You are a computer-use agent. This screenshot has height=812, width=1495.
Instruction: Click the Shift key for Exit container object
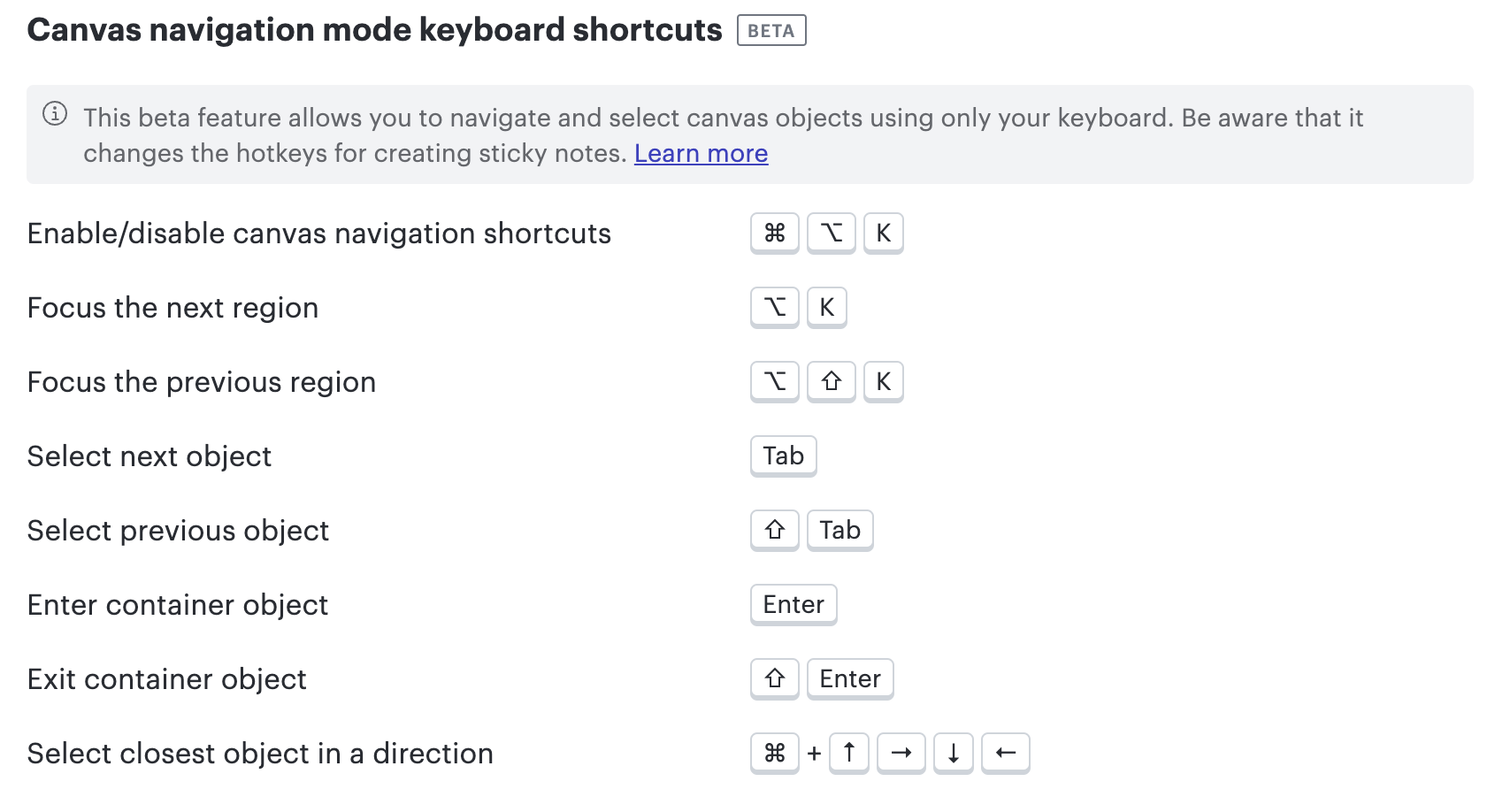click(774, 678)
